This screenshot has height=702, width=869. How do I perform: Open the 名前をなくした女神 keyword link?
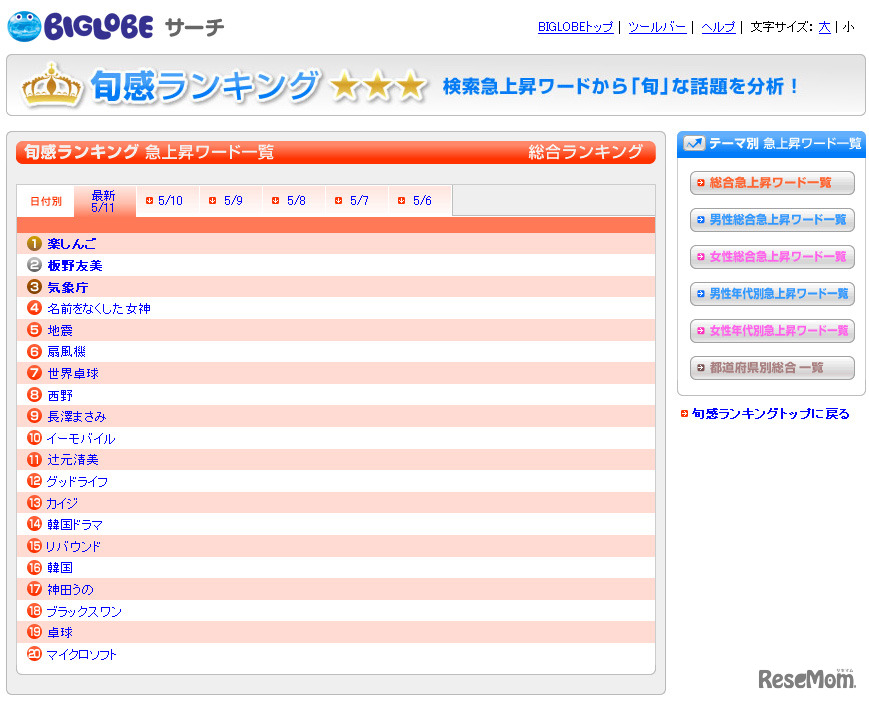(x=99, y=309)
